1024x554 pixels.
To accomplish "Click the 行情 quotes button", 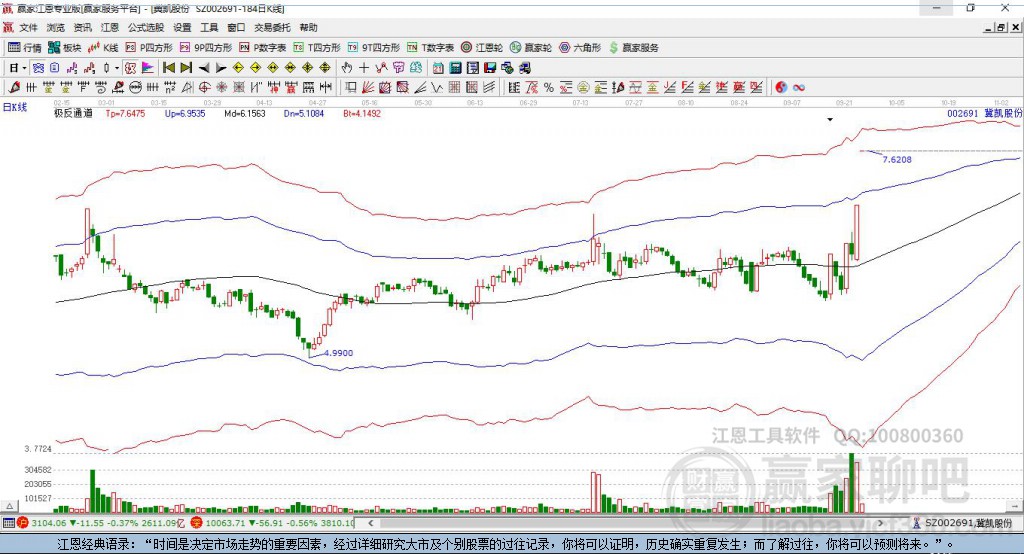I will coord(25,48).
